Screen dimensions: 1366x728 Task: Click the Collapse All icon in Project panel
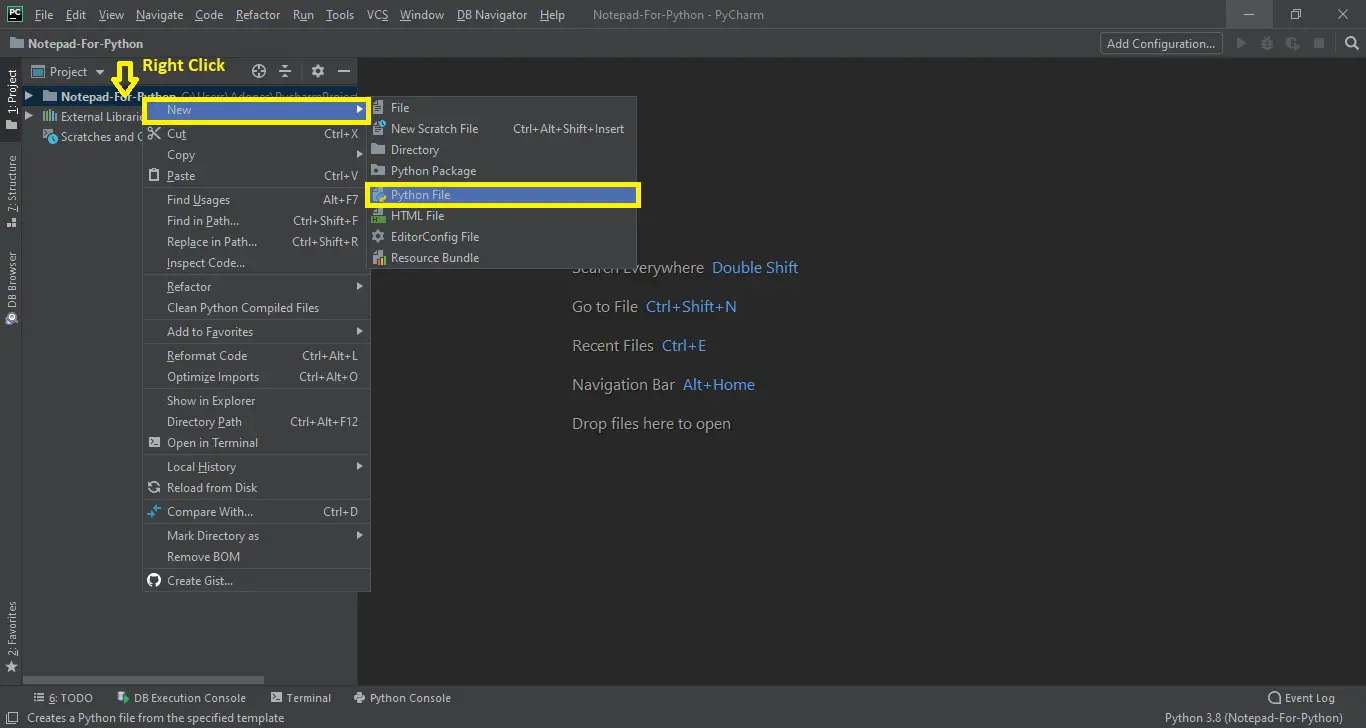click(284, 71)
